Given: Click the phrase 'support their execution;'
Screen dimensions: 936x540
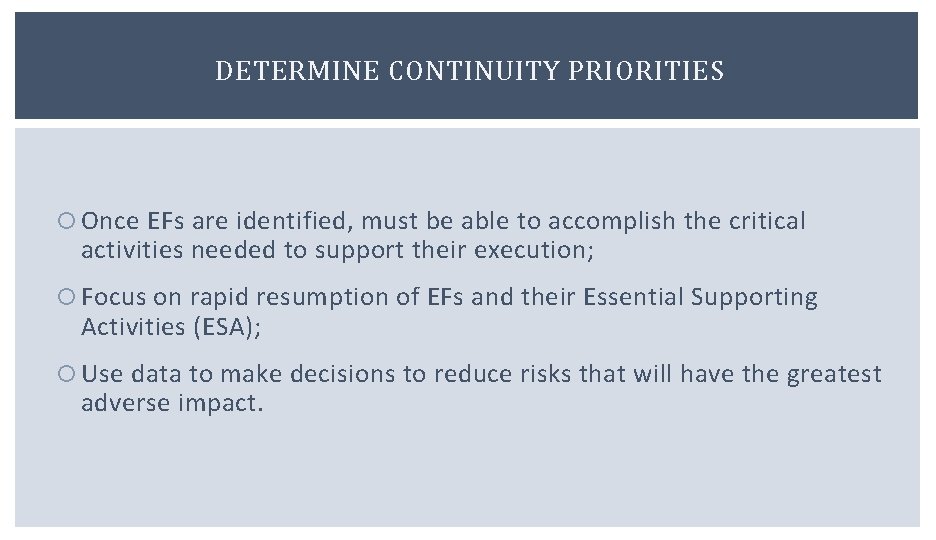Looking at the screenshot, I should point(454,251).
